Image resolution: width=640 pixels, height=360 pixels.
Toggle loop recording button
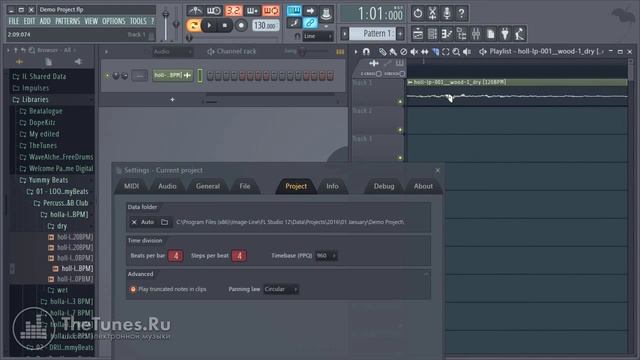pos(271,11)
